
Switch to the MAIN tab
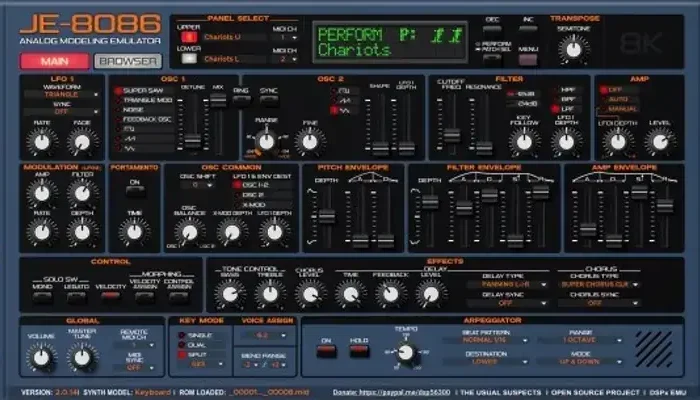click(x=54, y=61)
